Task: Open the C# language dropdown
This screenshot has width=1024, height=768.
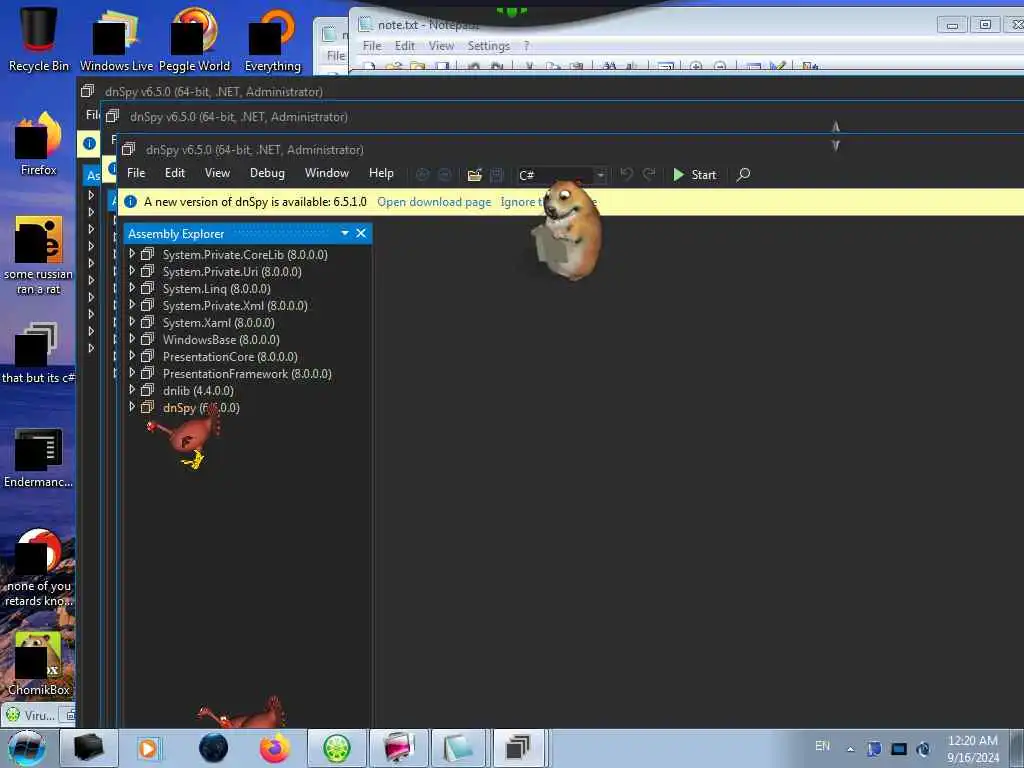Action: [562, 175]
